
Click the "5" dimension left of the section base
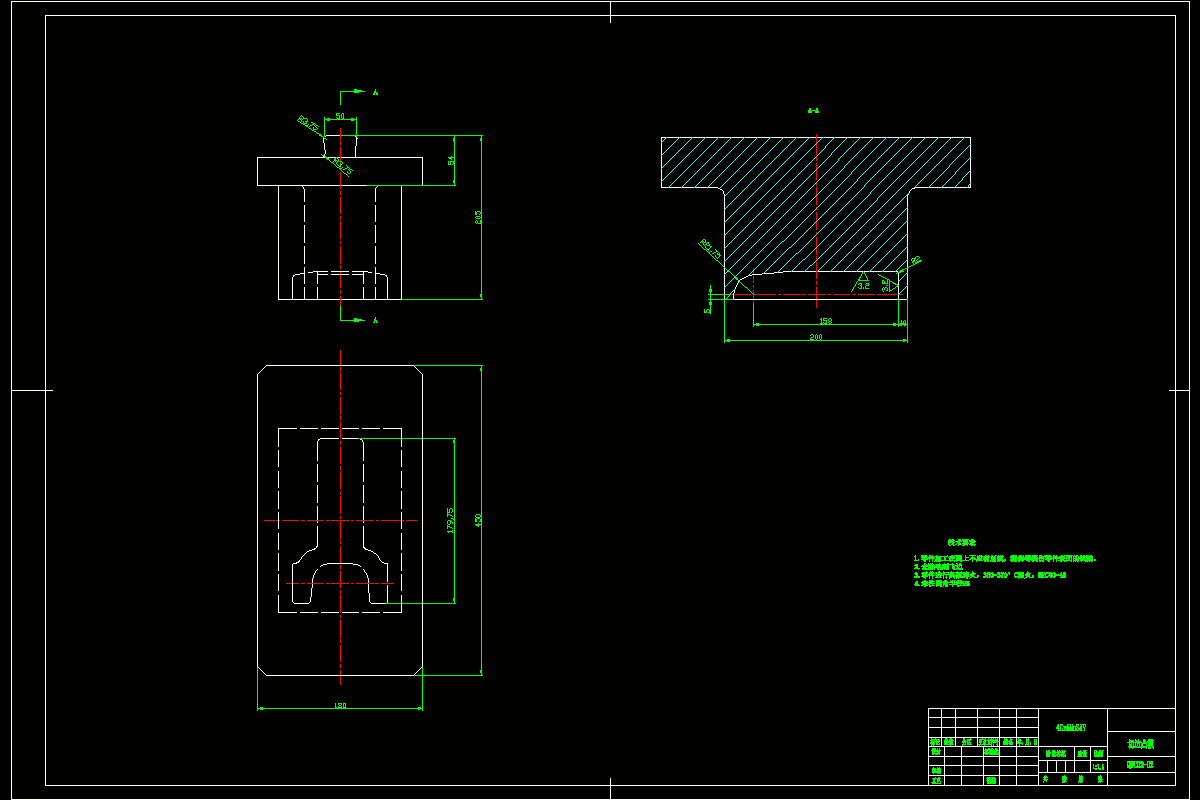707,310
